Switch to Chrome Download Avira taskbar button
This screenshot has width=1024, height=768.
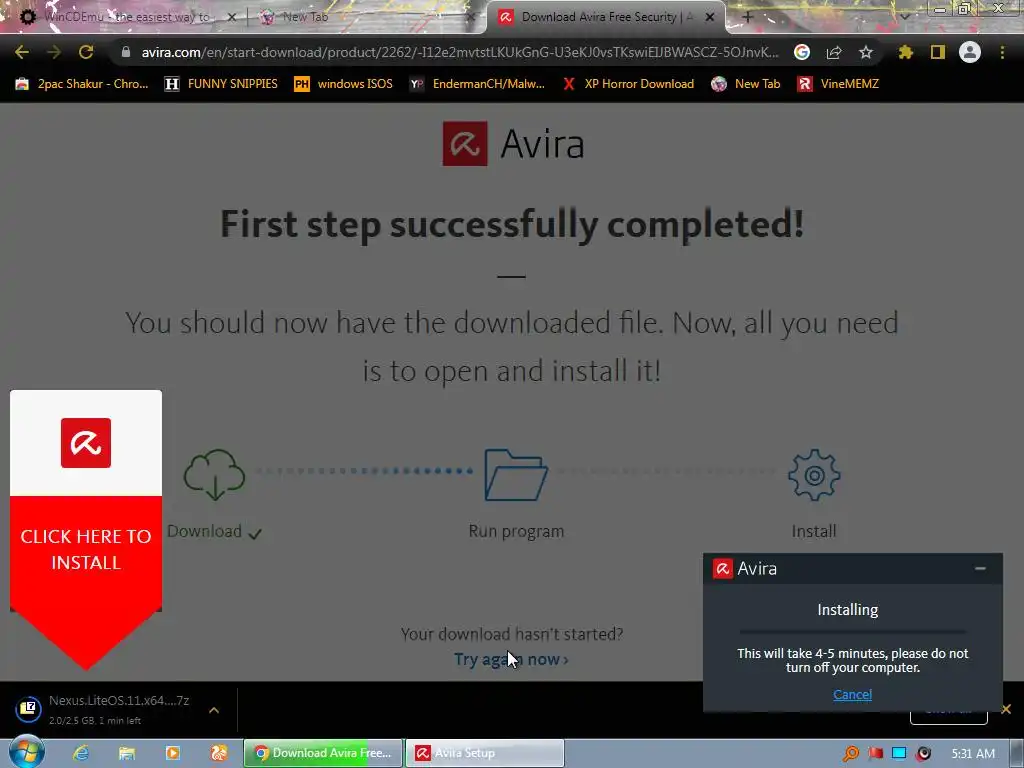tap(324, 753)
